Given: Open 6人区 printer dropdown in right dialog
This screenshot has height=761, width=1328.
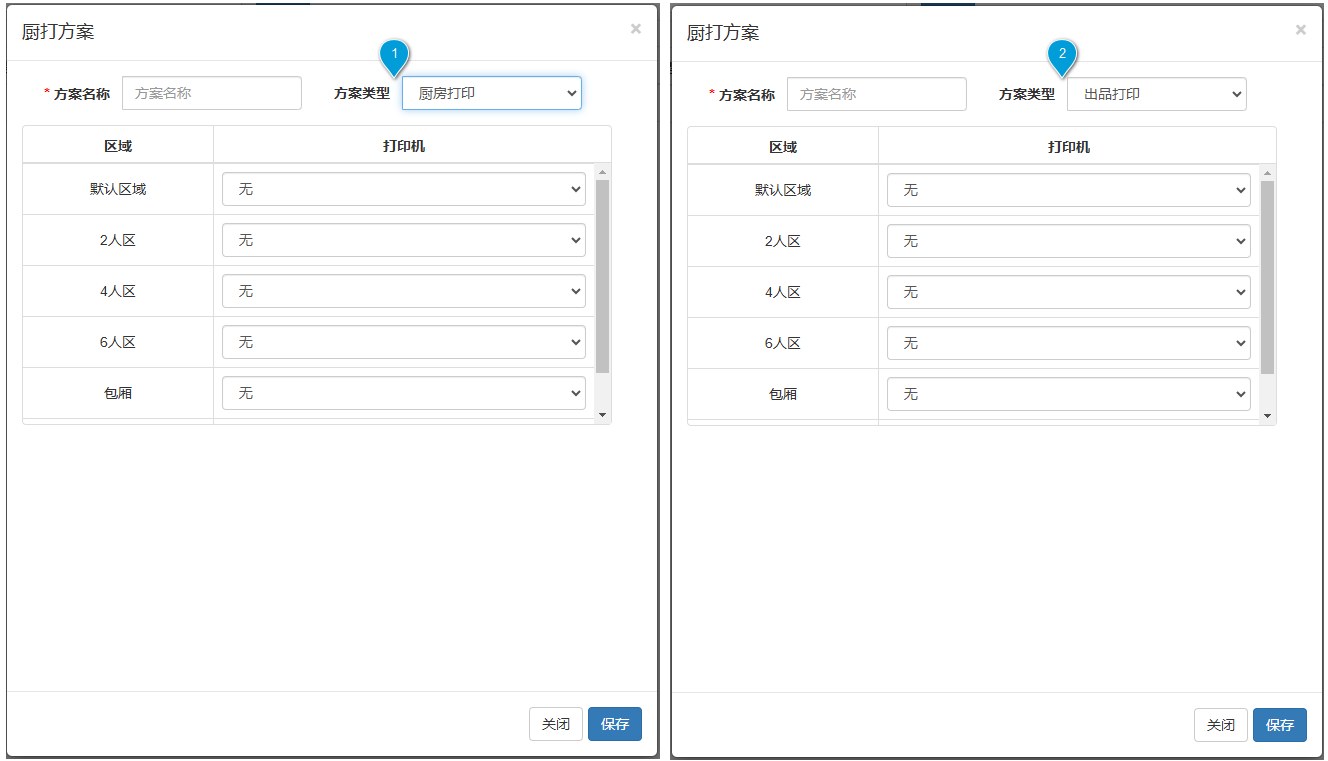Looking at the screenshot, I should pos(1069,343).
